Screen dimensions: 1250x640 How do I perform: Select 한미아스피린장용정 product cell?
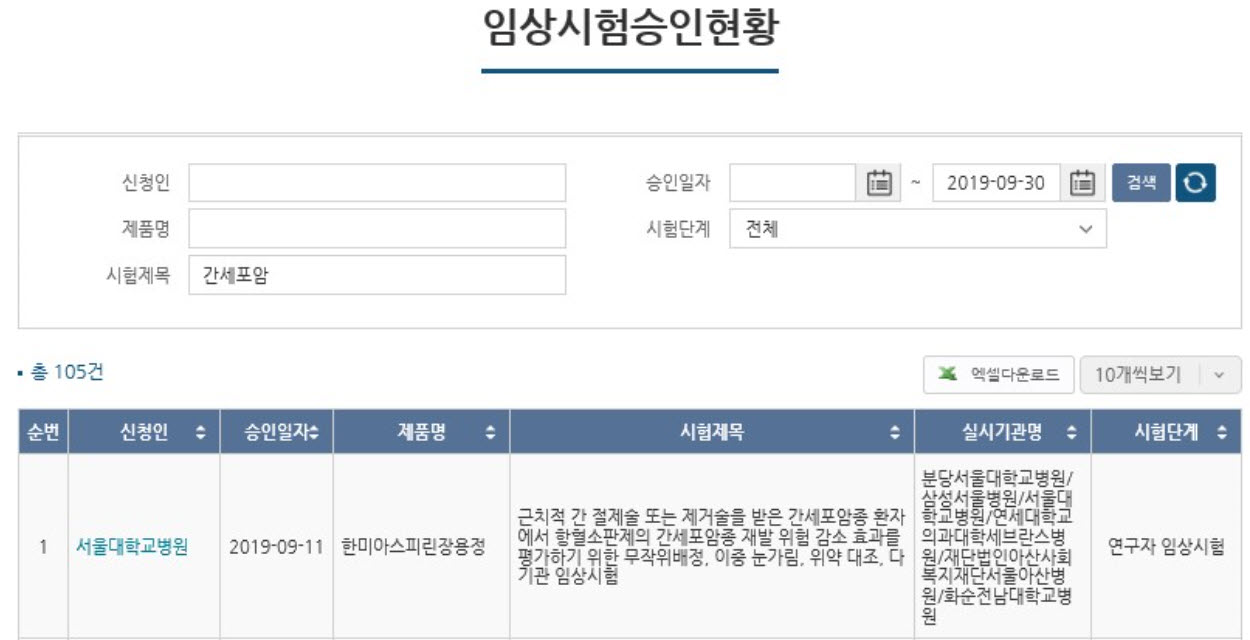click(421, 547)
